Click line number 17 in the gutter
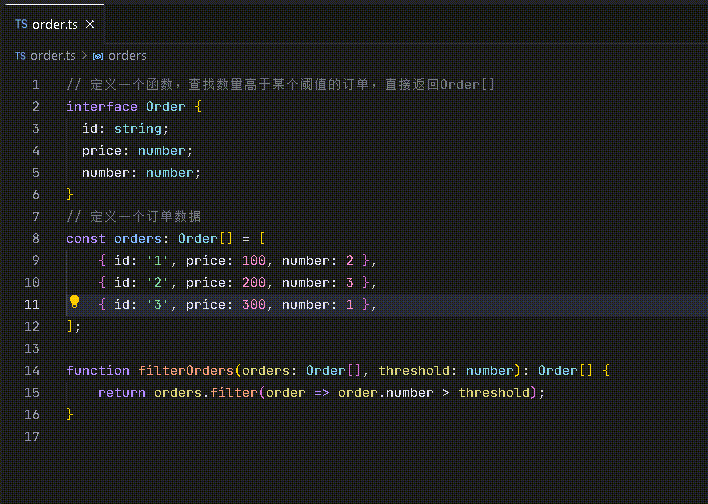This screenshot has width=708, height=504. click(32, 437)
